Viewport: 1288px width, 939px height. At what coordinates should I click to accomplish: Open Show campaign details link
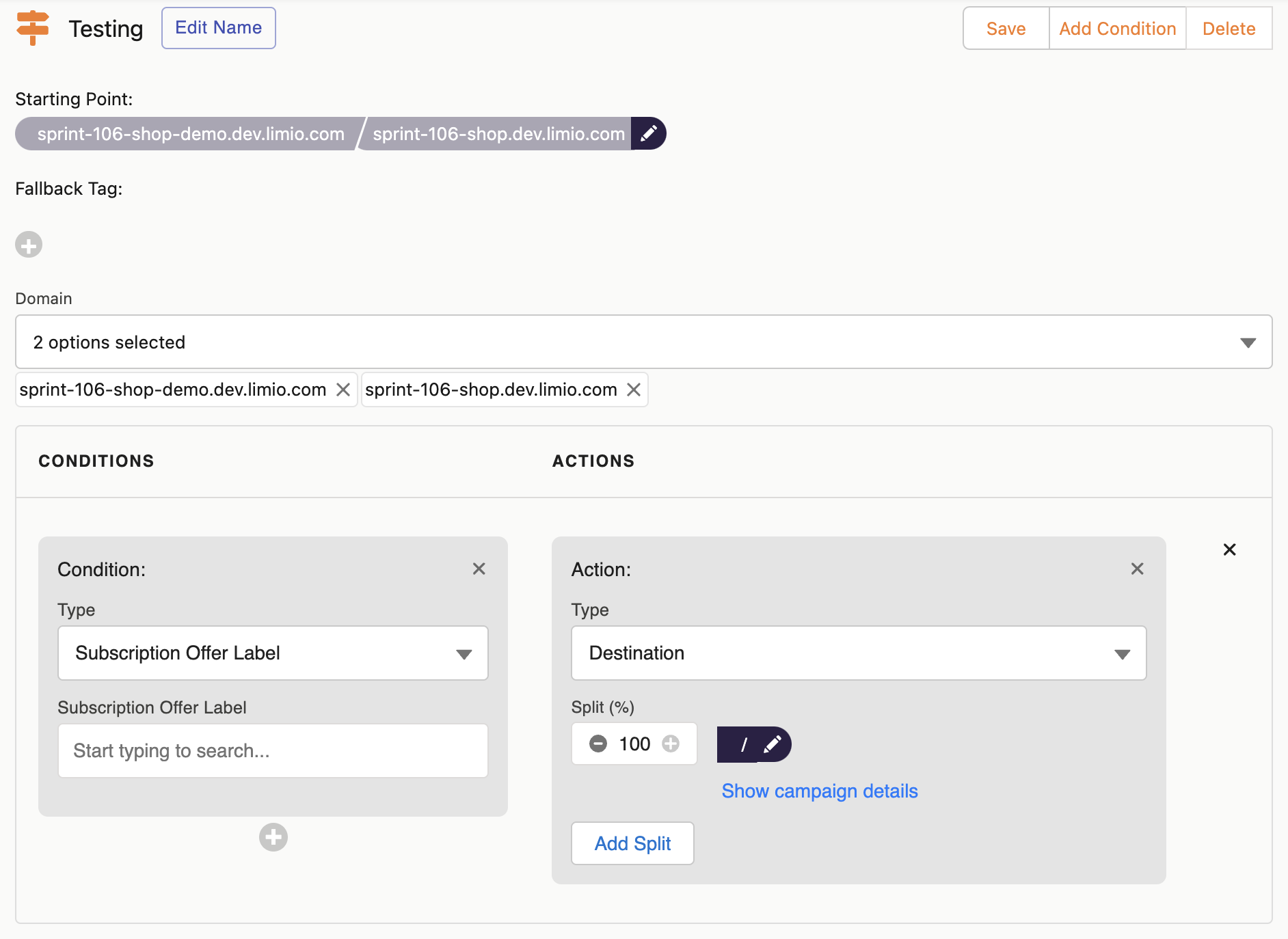[819, 791]
